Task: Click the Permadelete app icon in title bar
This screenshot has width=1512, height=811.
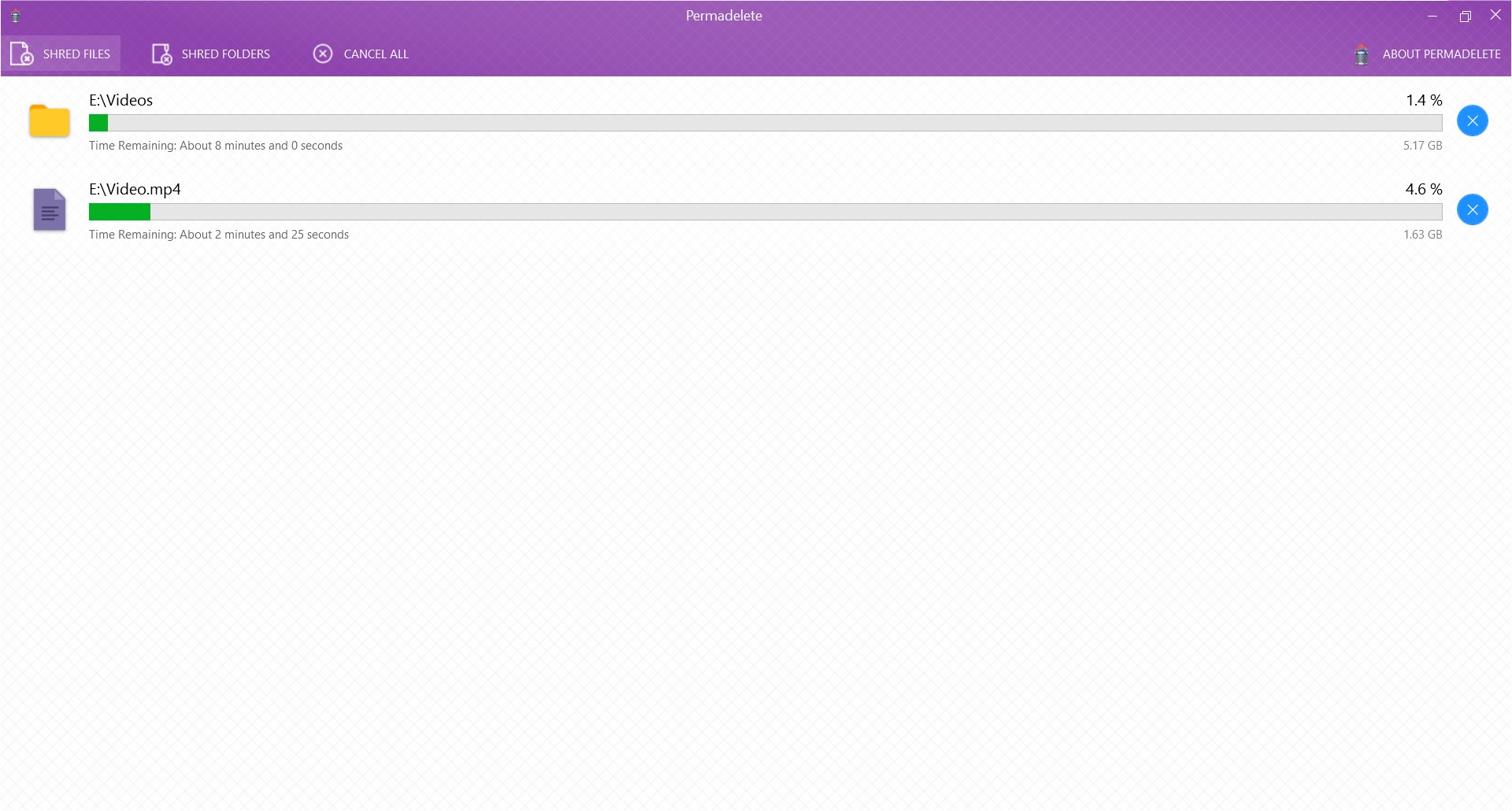Action: coord(16,16)
